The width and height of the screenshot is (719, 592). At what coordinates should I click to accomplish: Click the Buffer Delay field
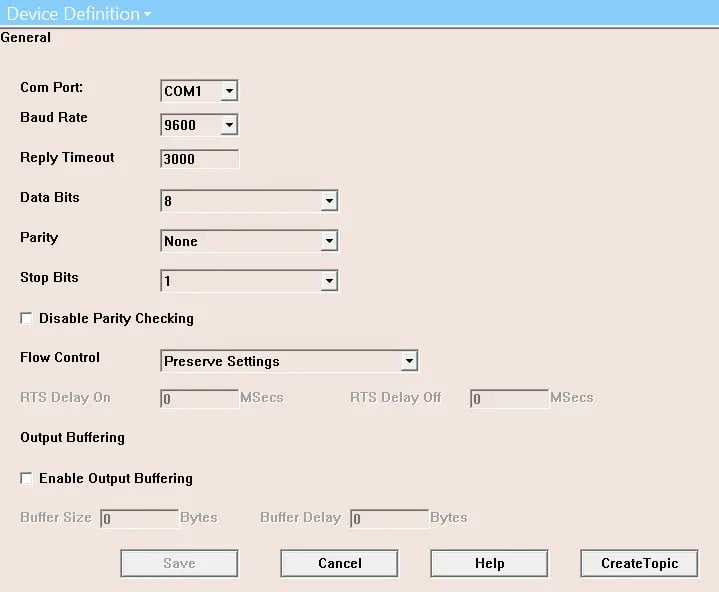(389, 518)
